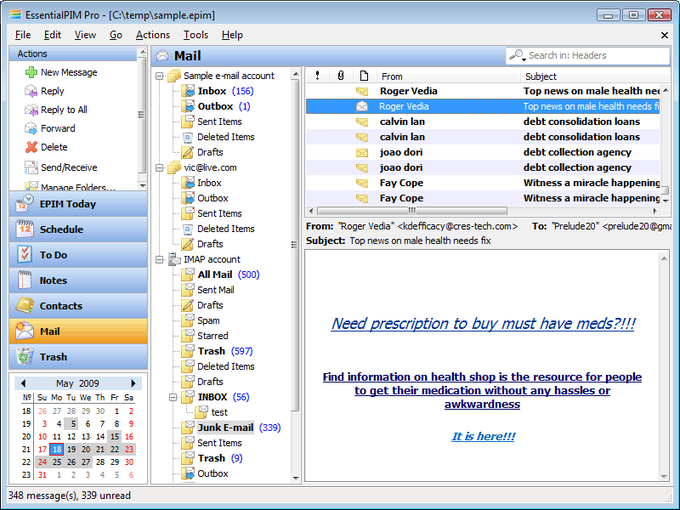
Task: Select the Mail module button
Action: [78, 331]
